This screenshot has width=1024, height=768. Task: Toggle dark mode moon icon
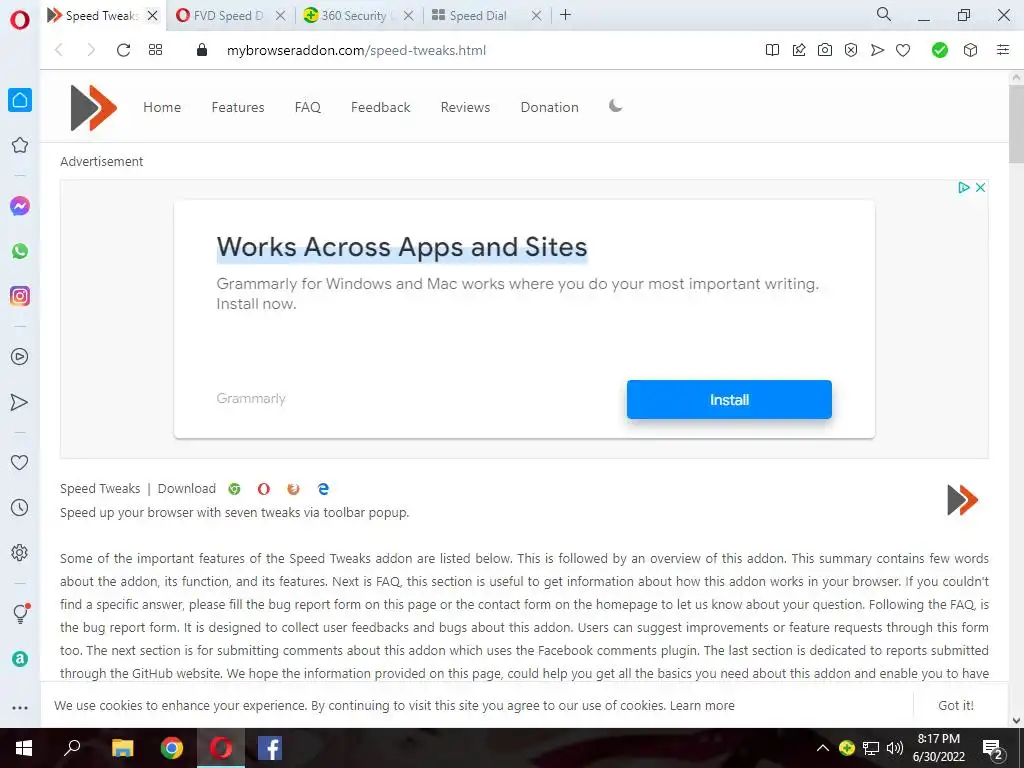point(615,106)
